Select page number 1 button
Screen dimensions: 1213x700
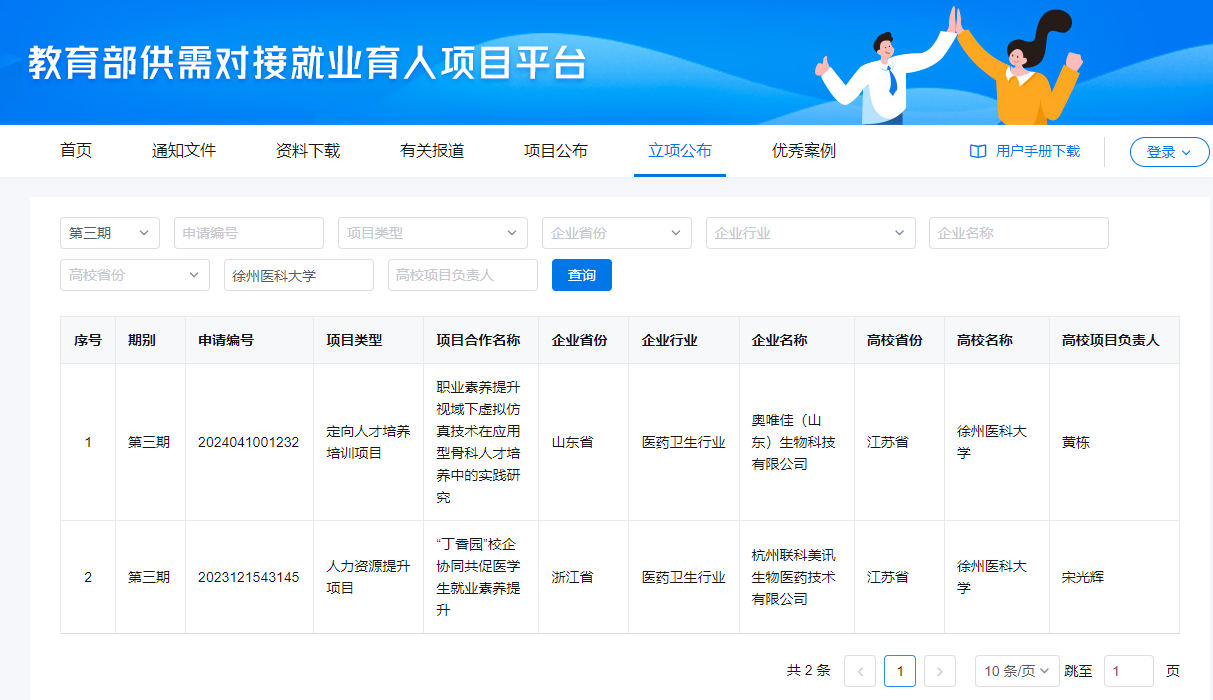pos(900,671)
